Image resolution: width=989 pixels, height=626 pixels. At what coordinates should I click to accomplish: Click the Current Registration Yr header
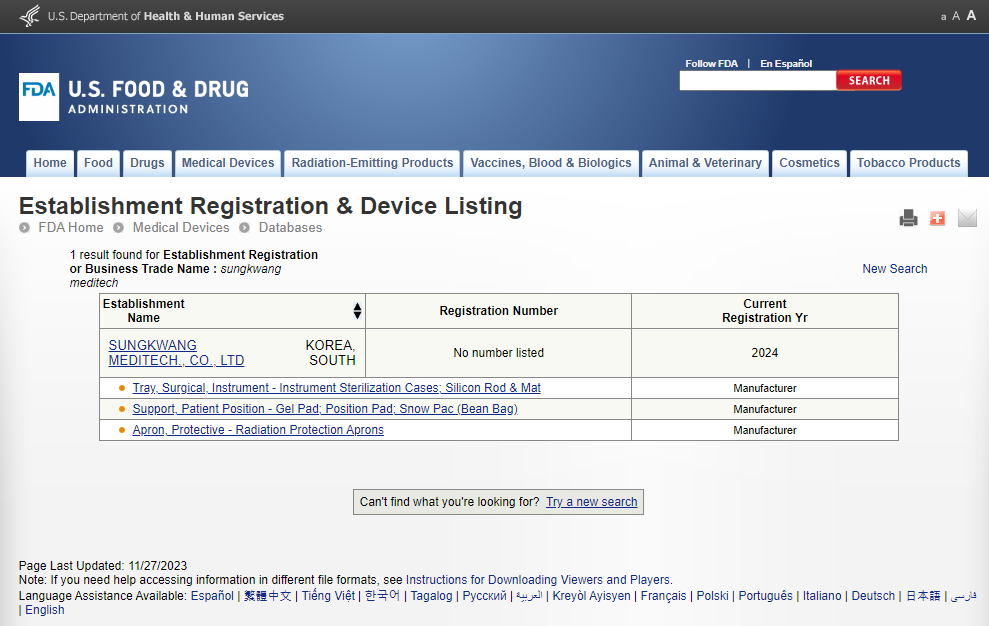(764, 310)
